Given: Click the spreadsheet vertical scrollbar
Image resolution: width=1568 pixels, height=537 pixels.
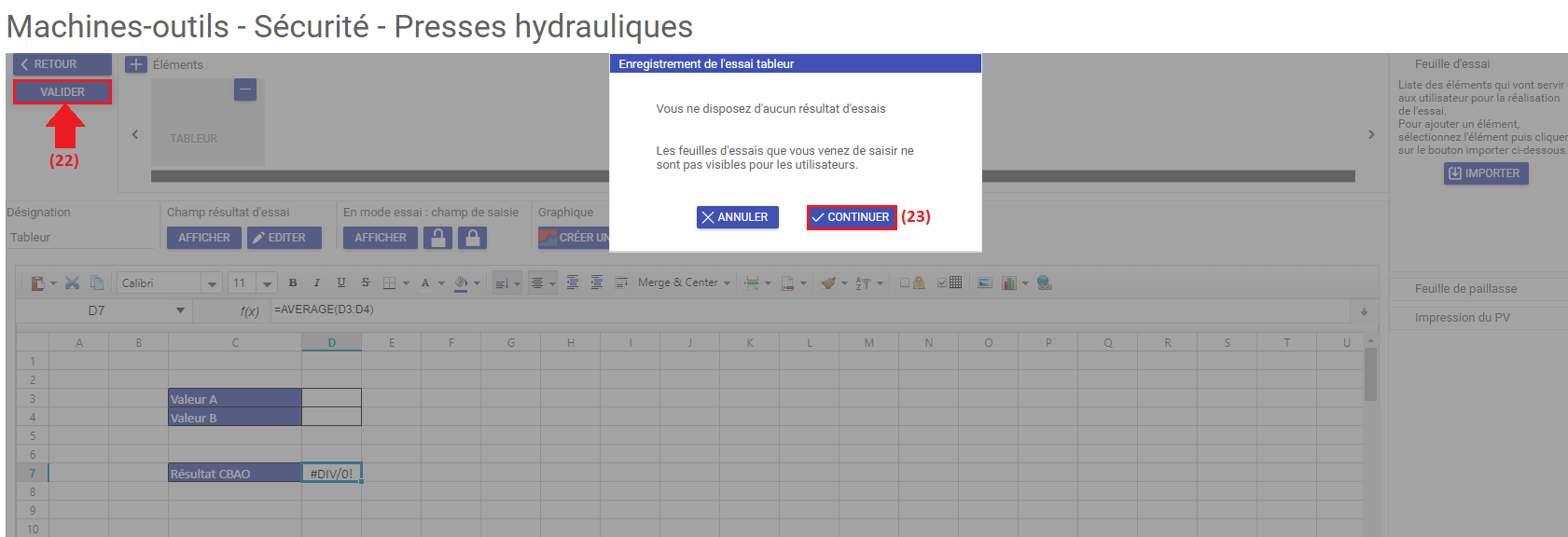Looking at the screenshot, I should (1370, 375).
